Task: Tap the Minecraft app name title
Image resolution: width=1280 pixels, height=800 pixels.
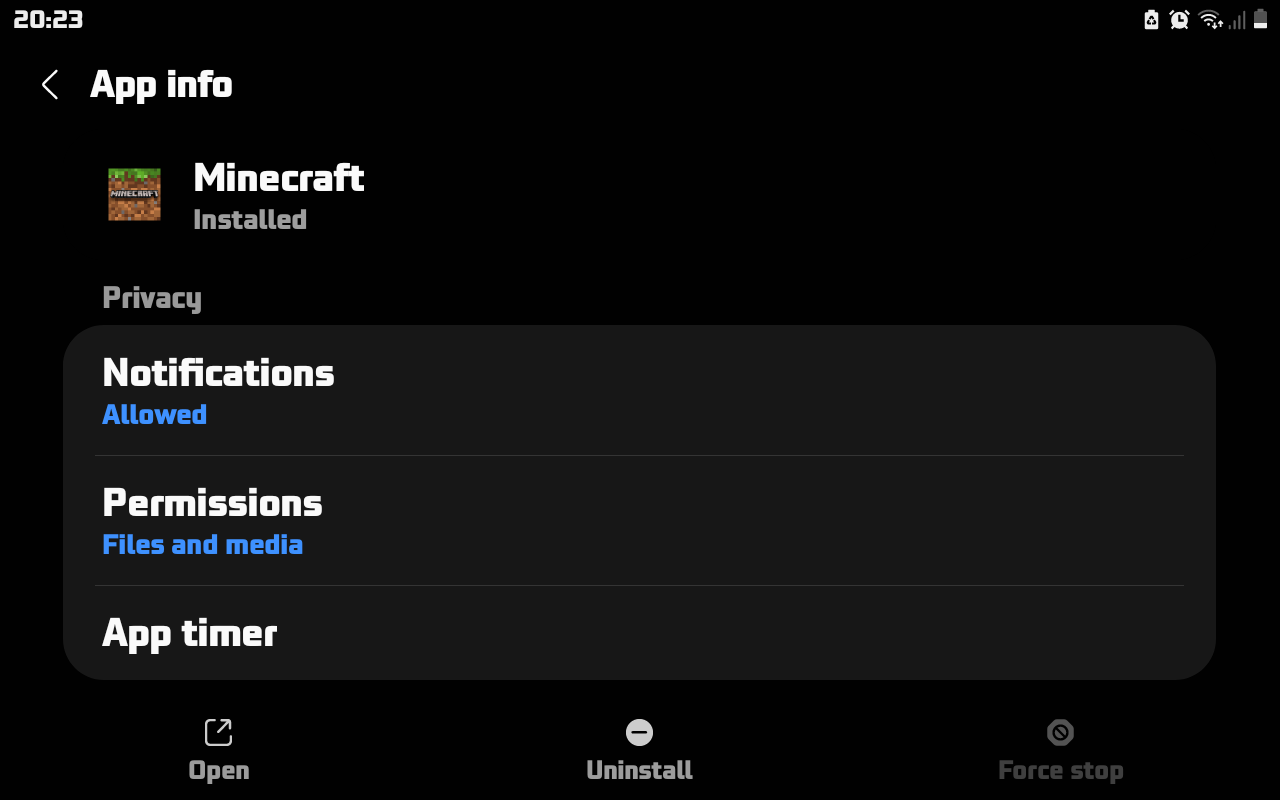Action: click(279, 178)
